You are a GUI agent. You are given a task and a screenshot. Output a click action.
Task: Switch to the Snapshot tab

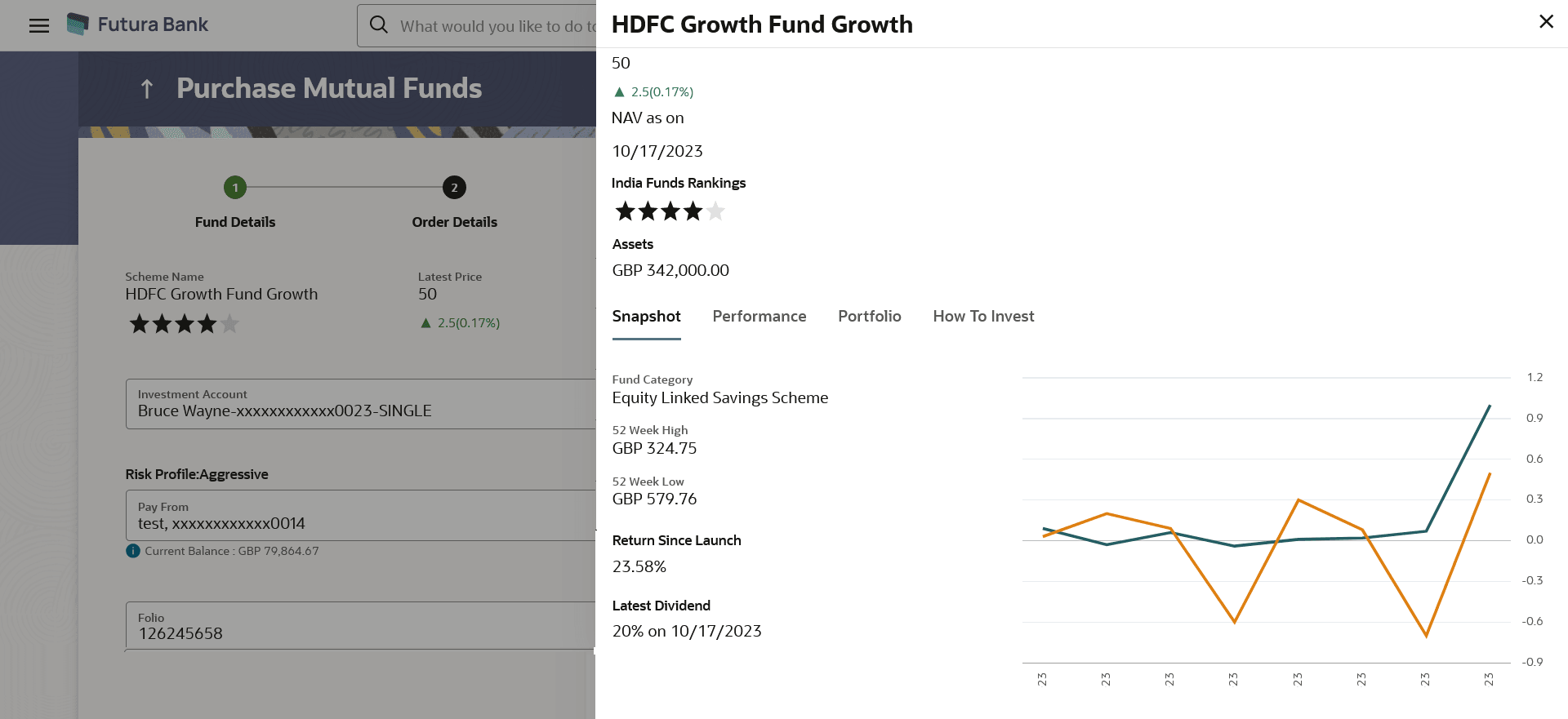(x=646, y=317)
